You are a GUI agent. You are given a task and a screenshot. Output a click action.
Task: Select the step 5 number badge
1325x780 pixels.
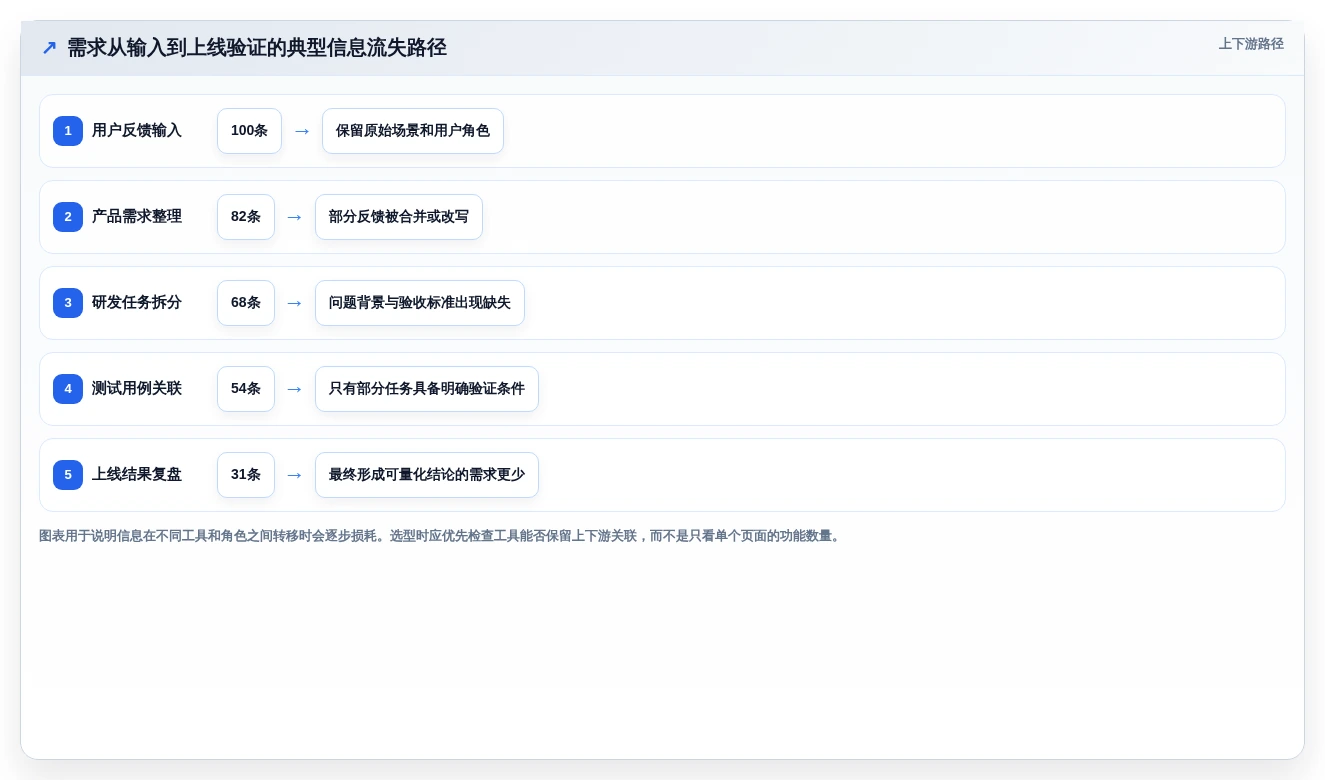68,475
